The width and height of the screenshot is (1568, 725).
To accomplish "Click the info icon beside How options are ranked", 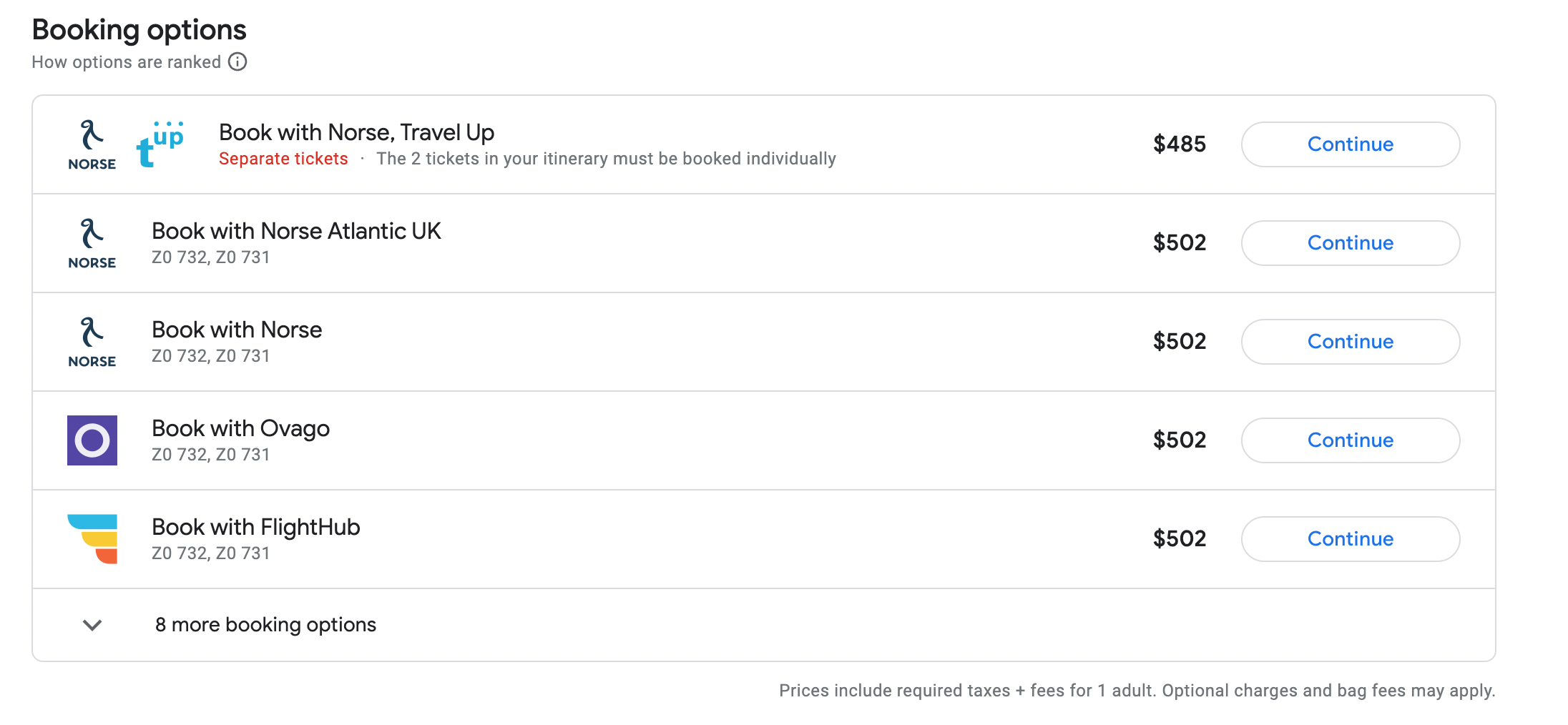I will [x=237, y=62].
